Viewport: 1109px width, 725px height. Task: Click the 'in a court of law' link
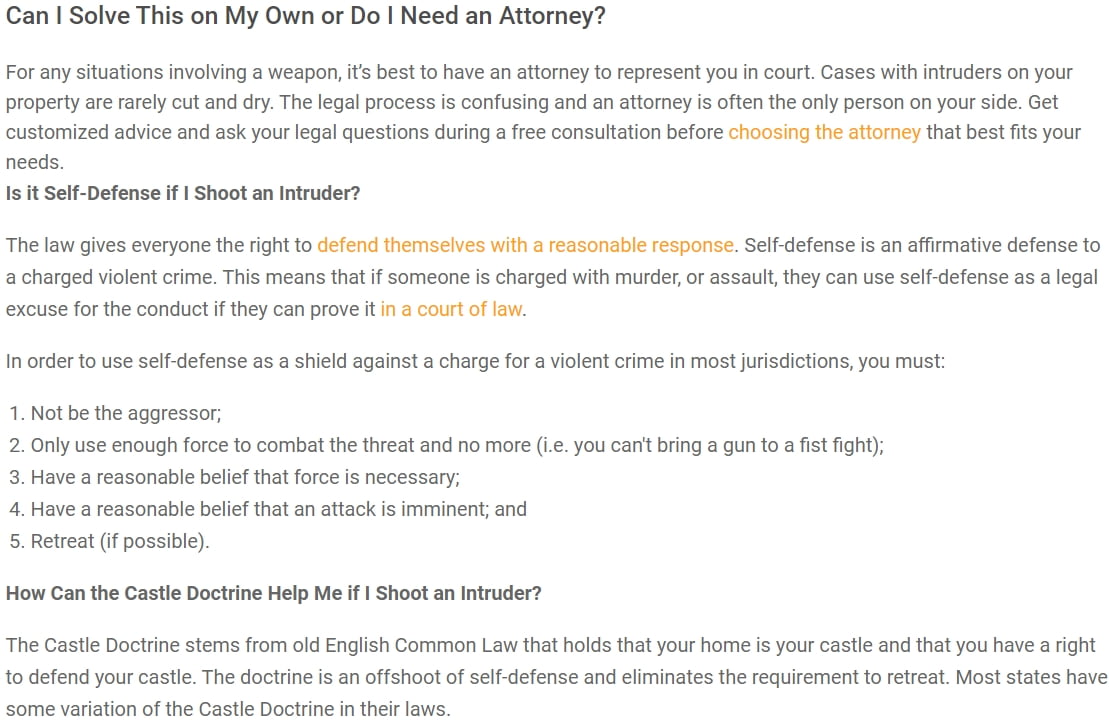pos(451,309)
